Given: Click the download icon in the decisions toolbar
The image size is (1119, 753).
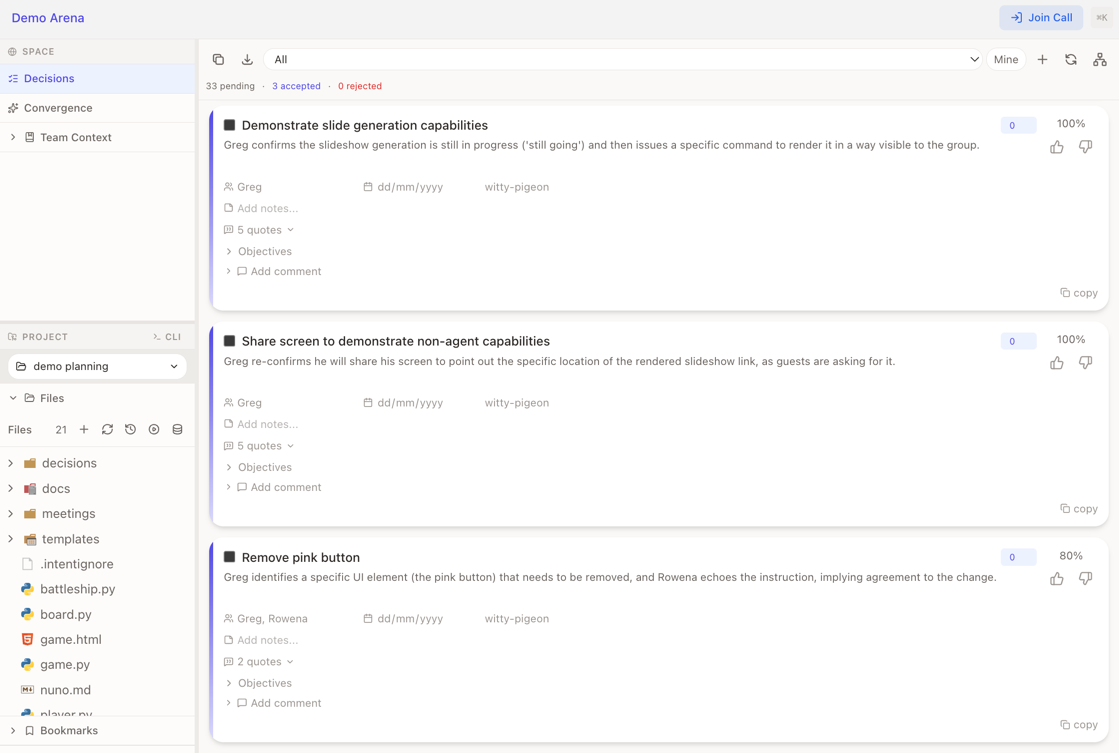Looking at the screenshot, I should pyautogui.click(x=247, y=60).
